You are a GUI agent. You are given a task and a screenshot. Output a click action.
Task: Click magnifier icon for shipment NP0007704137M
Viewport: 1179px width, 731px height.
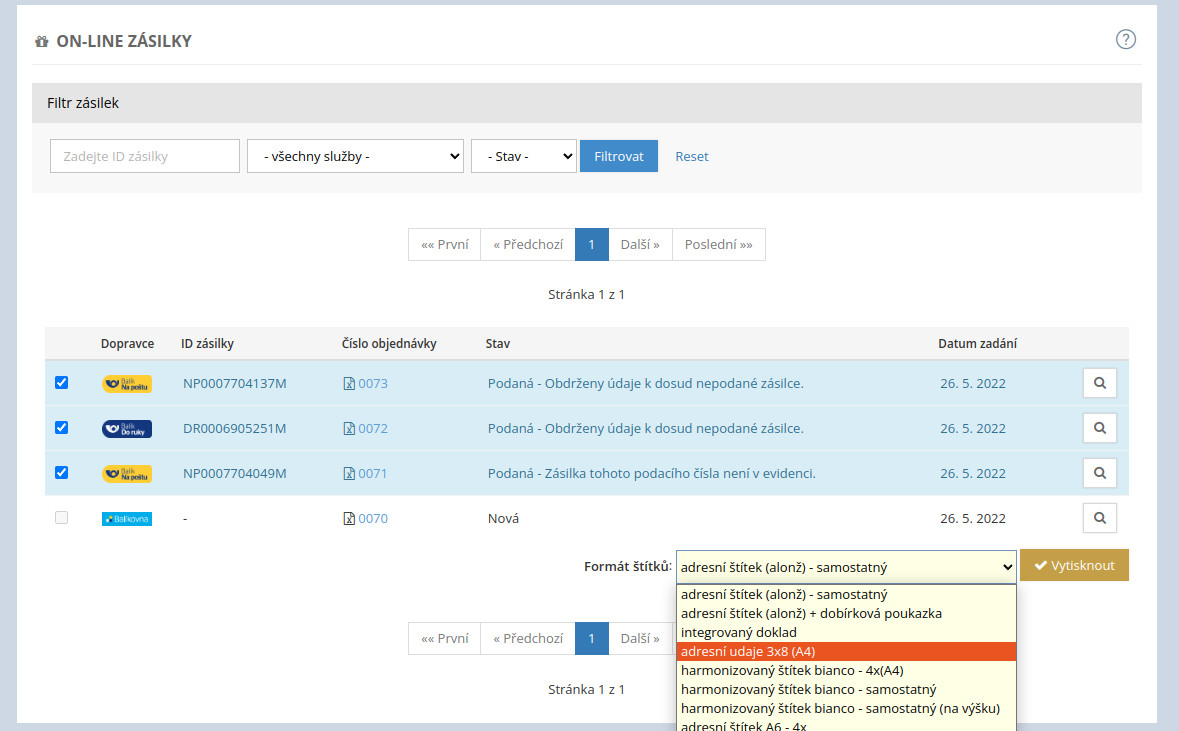pos(1099,383)
